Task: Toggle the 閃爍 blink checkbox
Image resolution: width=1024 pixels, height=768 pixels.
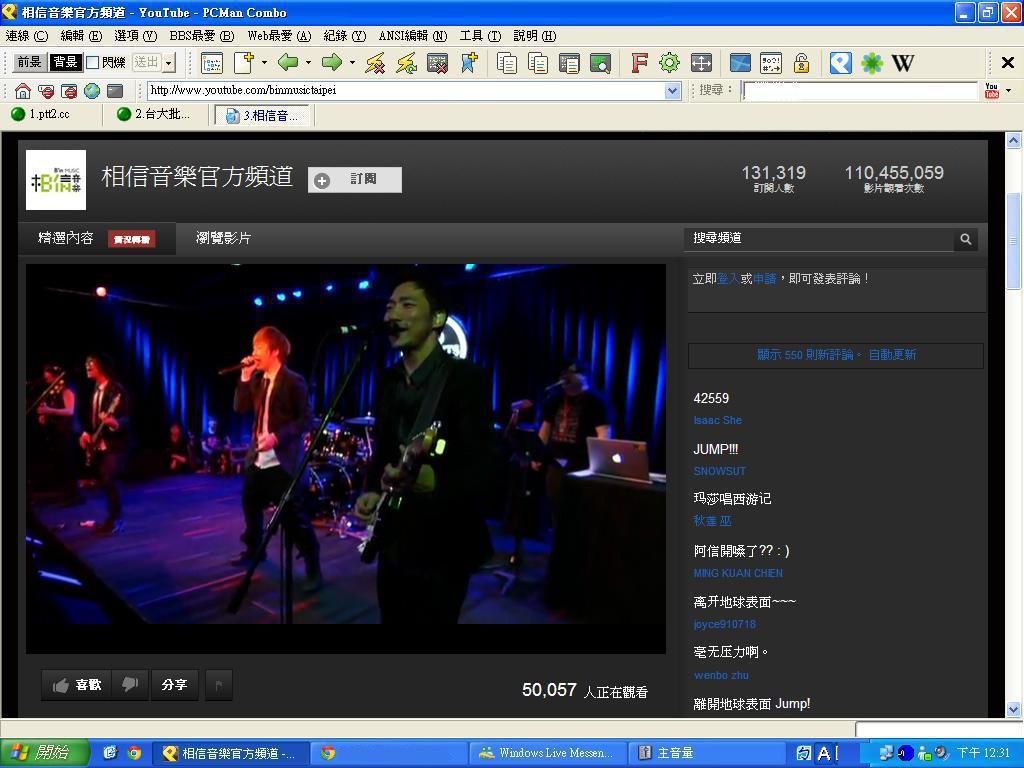Action: coord(93,63)
